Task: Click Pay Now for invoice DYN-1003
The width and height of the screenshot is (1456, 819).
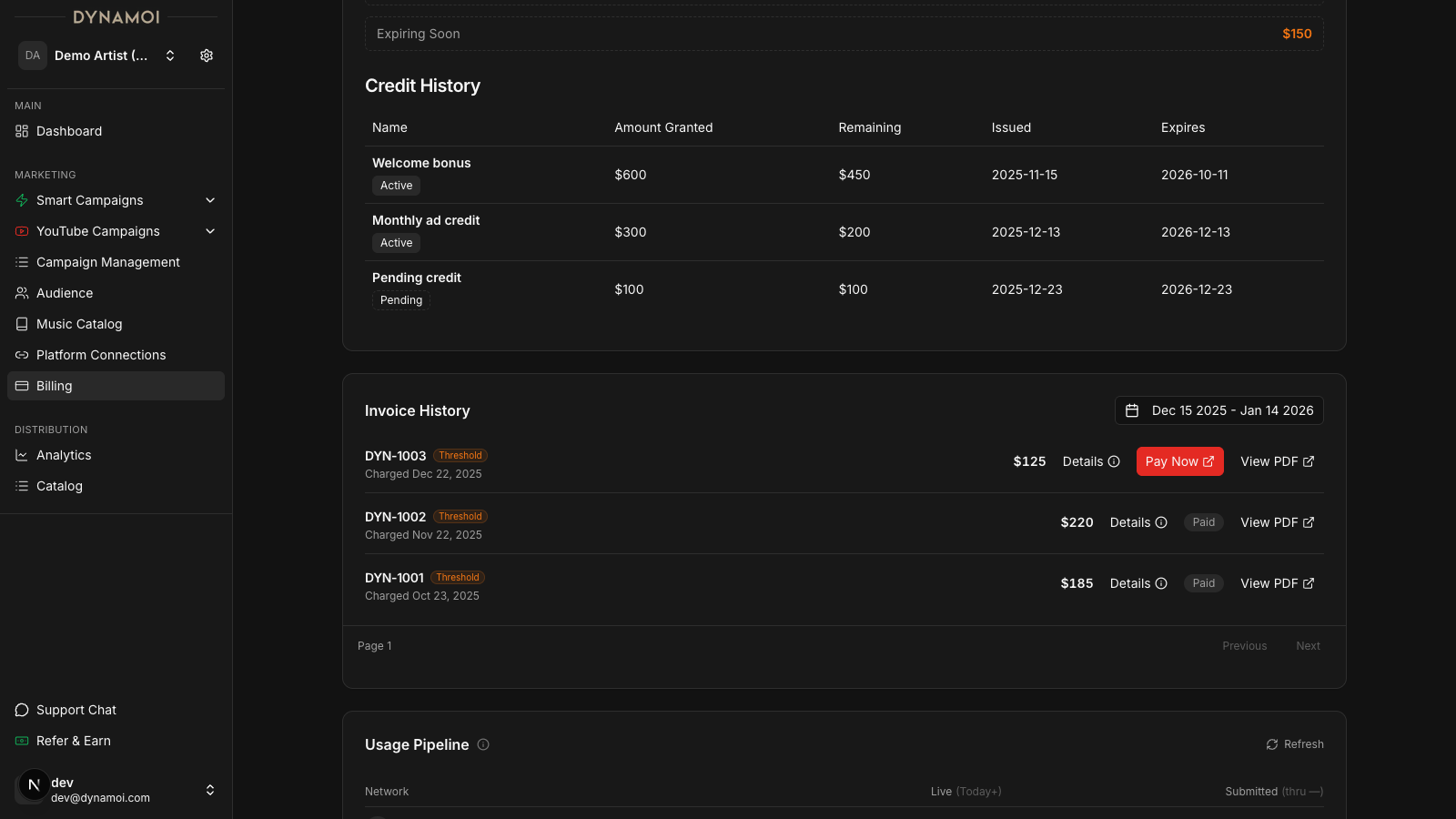Action: [x=1179, y=461]
